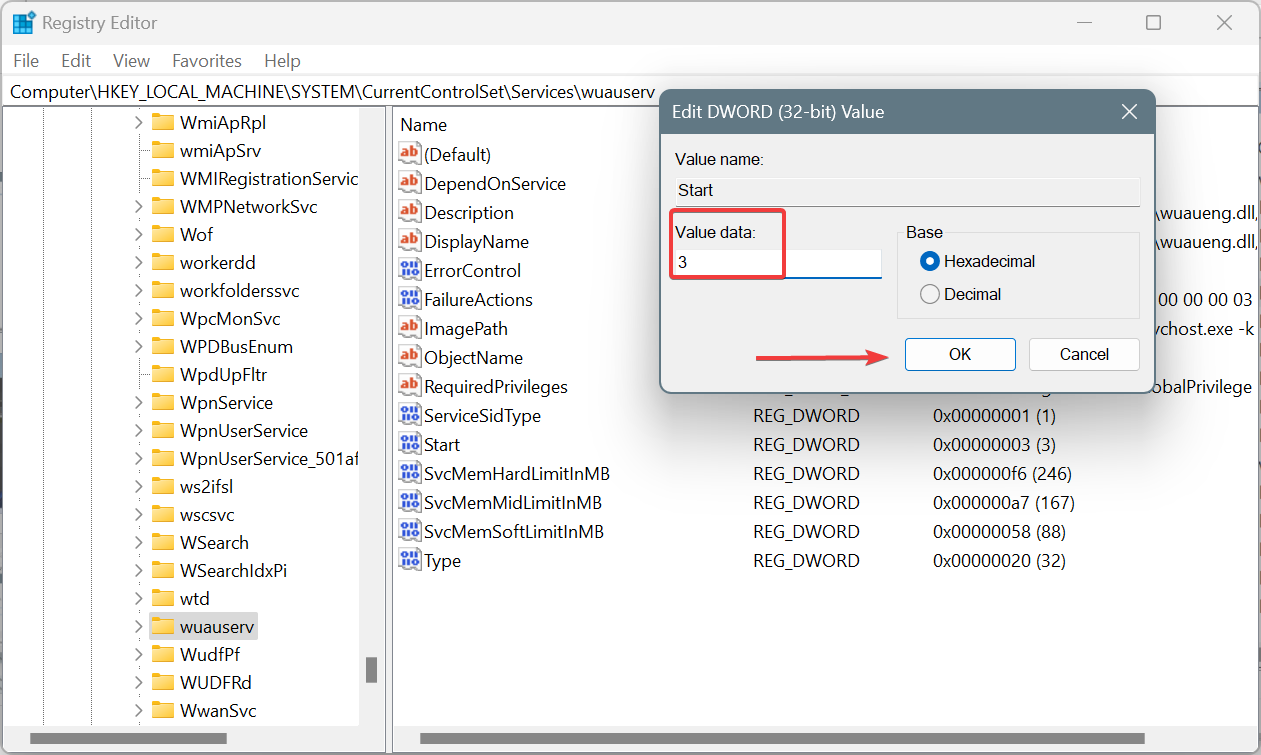
Task: Click the binary icon beside ErrorControl
Action: pyautogui.click(x=410, y=270)
